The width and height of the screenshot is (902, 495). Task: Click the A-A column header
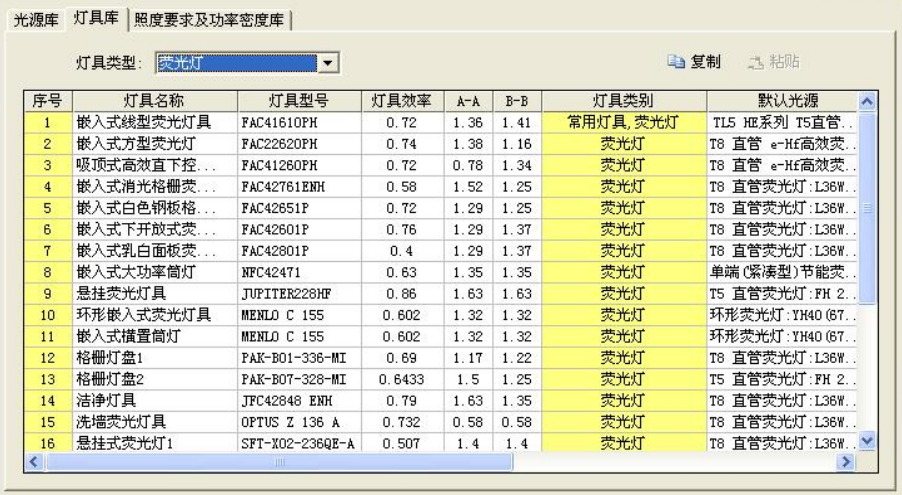tap(468, 101)
